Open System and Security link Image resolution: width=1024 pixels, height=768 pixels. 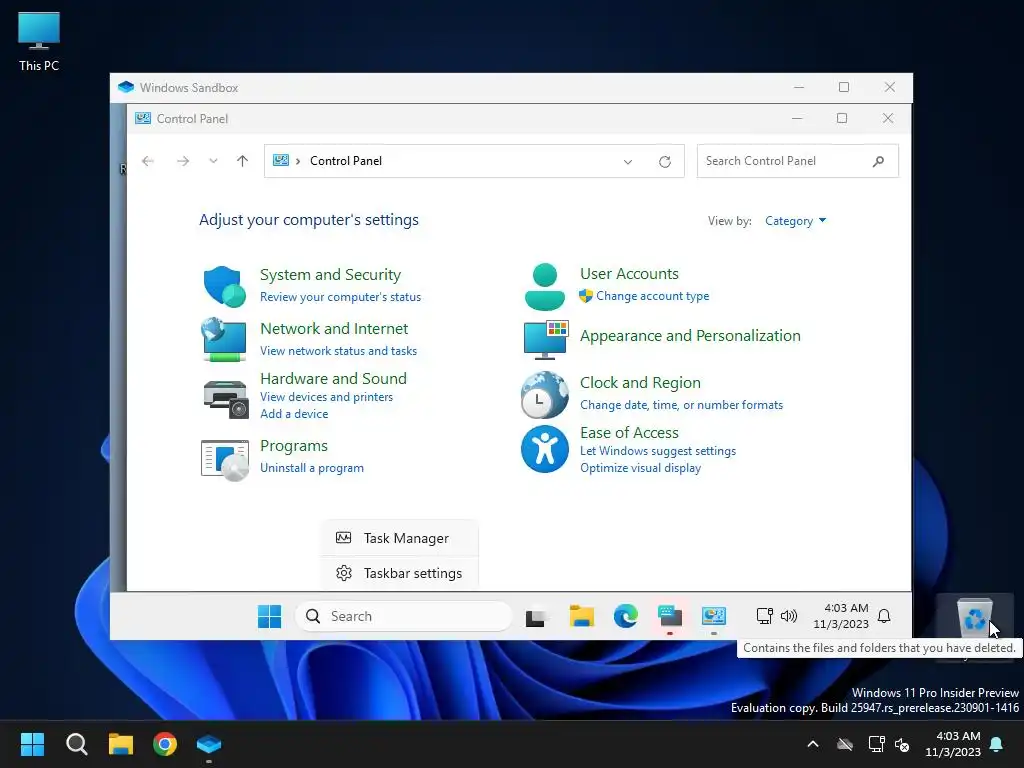pyautogui.click(x=330, y=275)
